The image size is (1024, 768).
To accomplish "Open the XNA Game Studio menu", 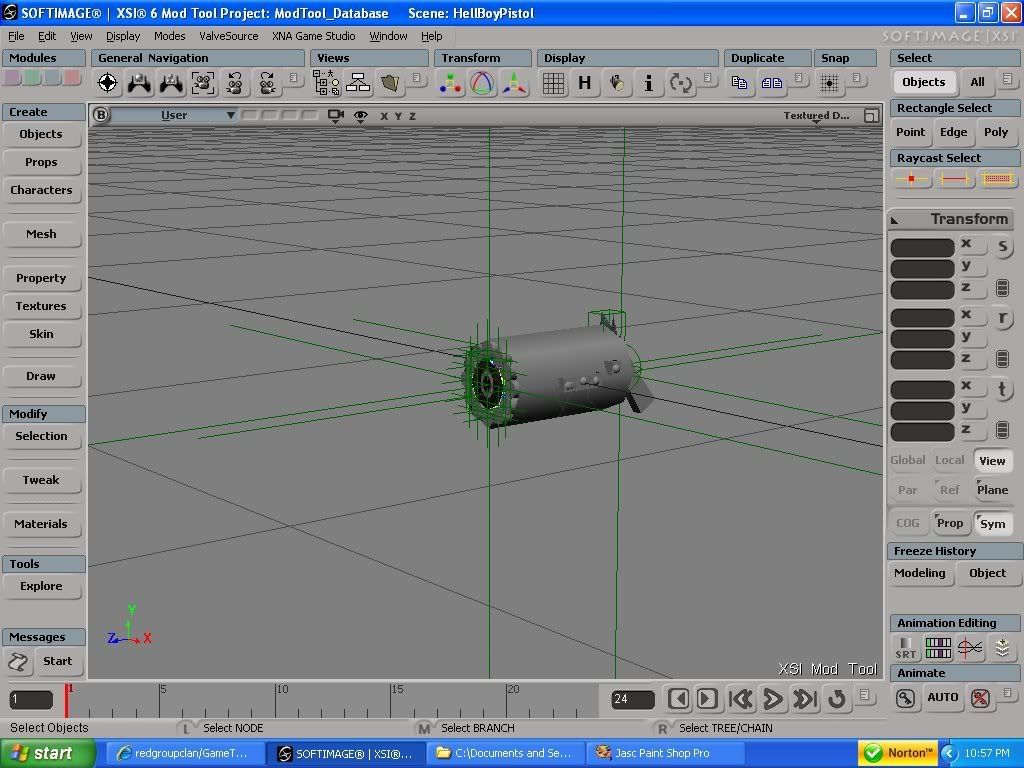I will (313, 36).
